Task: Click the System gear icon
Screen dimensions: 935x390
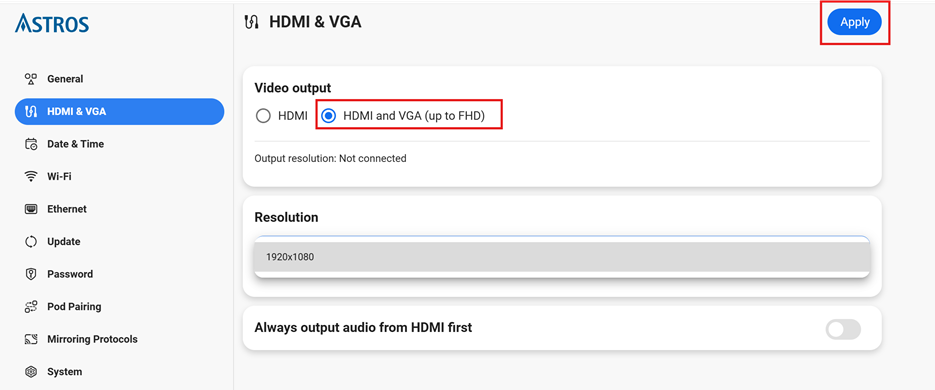Action: tap(31, 372)
